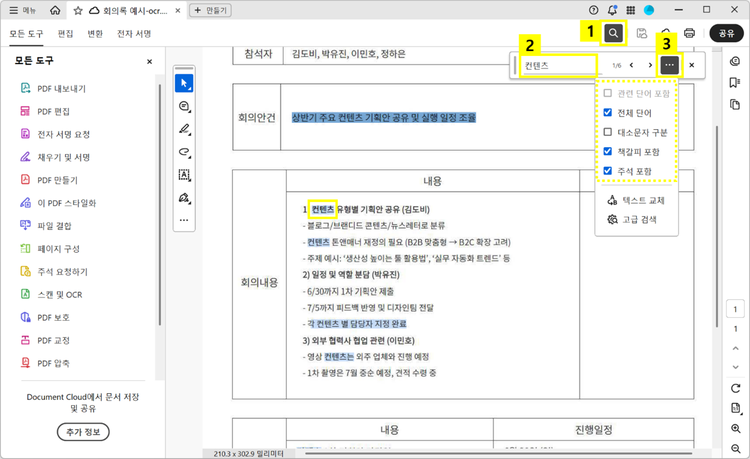The image size is (750, 459).
Task: Open PDF 압축 tool
Action: tap(45, 363)
